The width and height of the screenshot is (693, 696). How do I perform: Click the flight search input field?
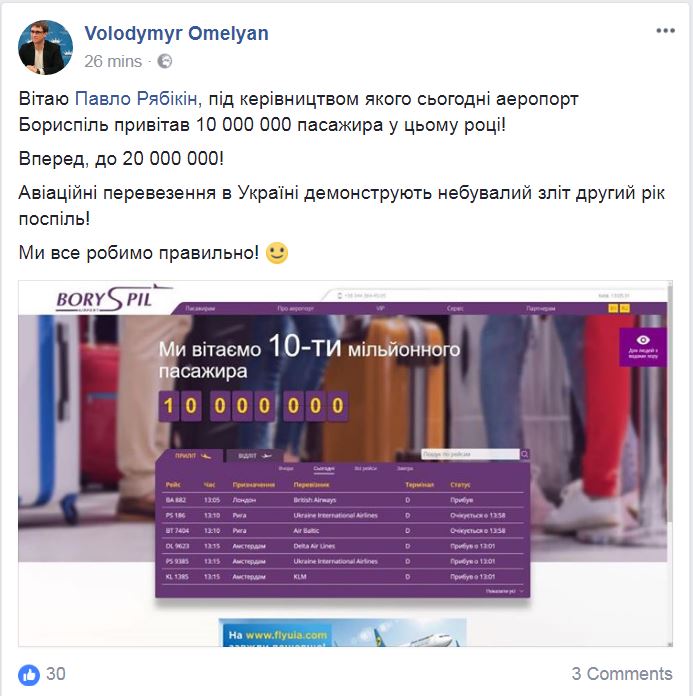[x=470, y=454]
